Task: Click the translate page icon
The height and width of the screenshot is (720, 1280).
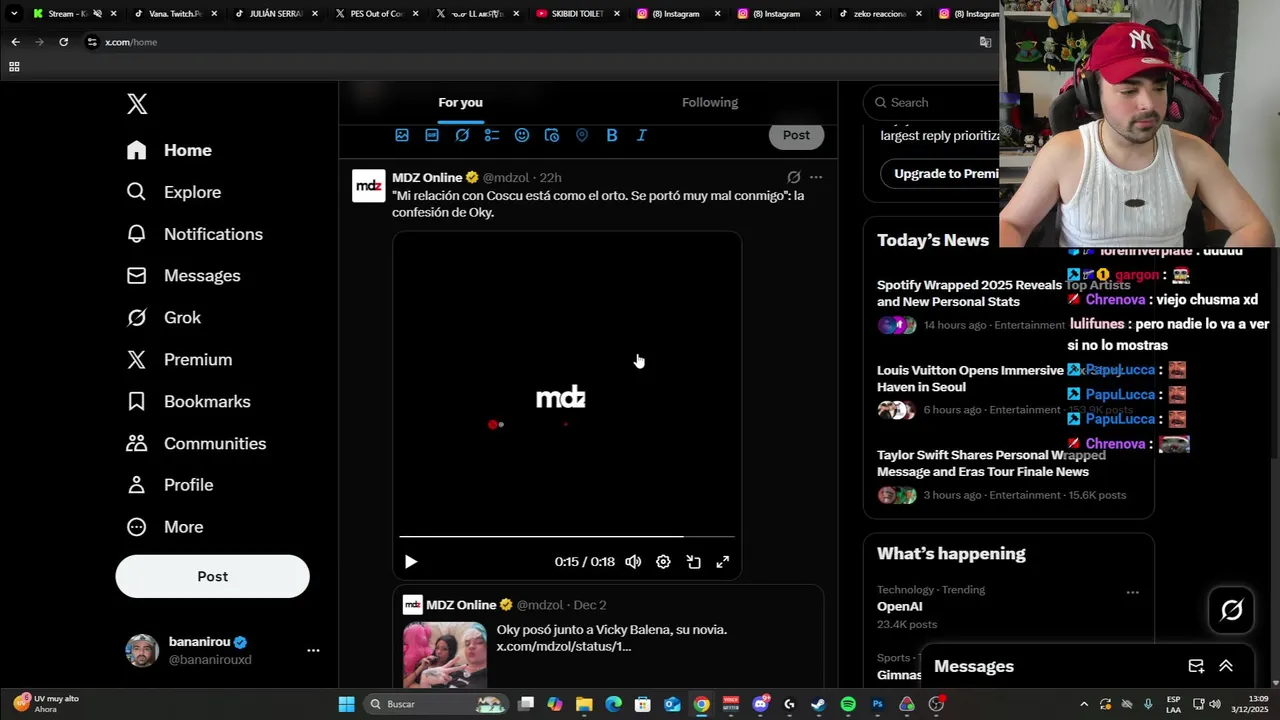Action: click(x=985, y=42)
